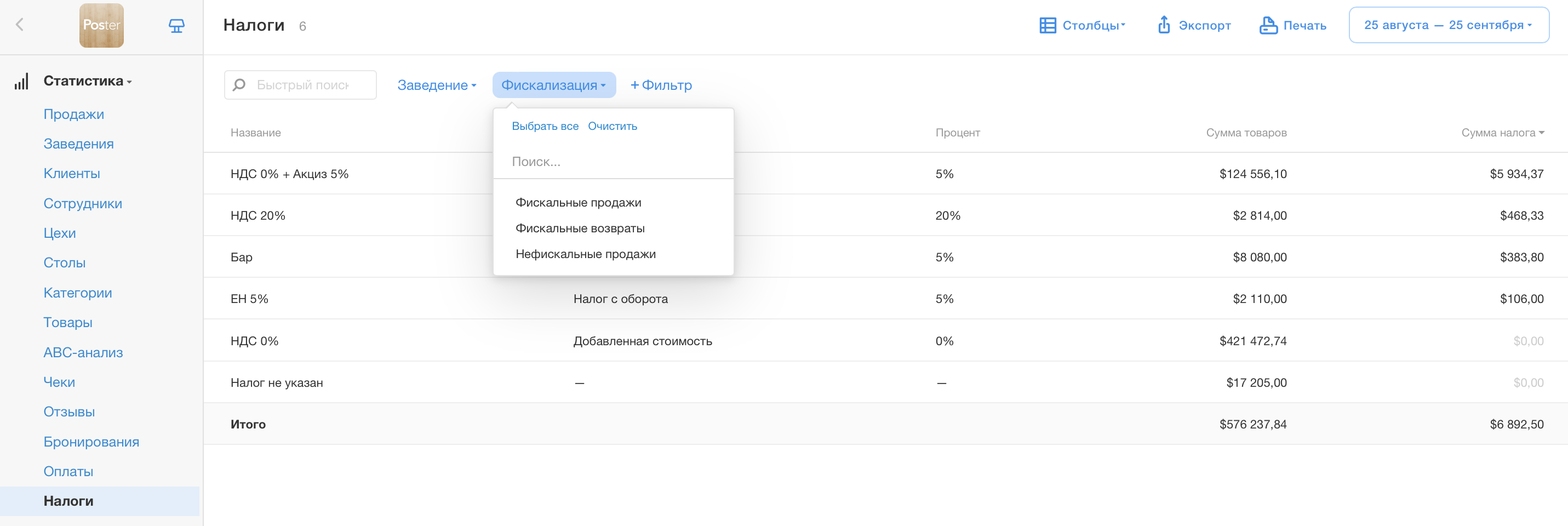Screen dimensions: 1568x526
Task: Select the Фискальные продажи option
Action: [x=577, y=203]
